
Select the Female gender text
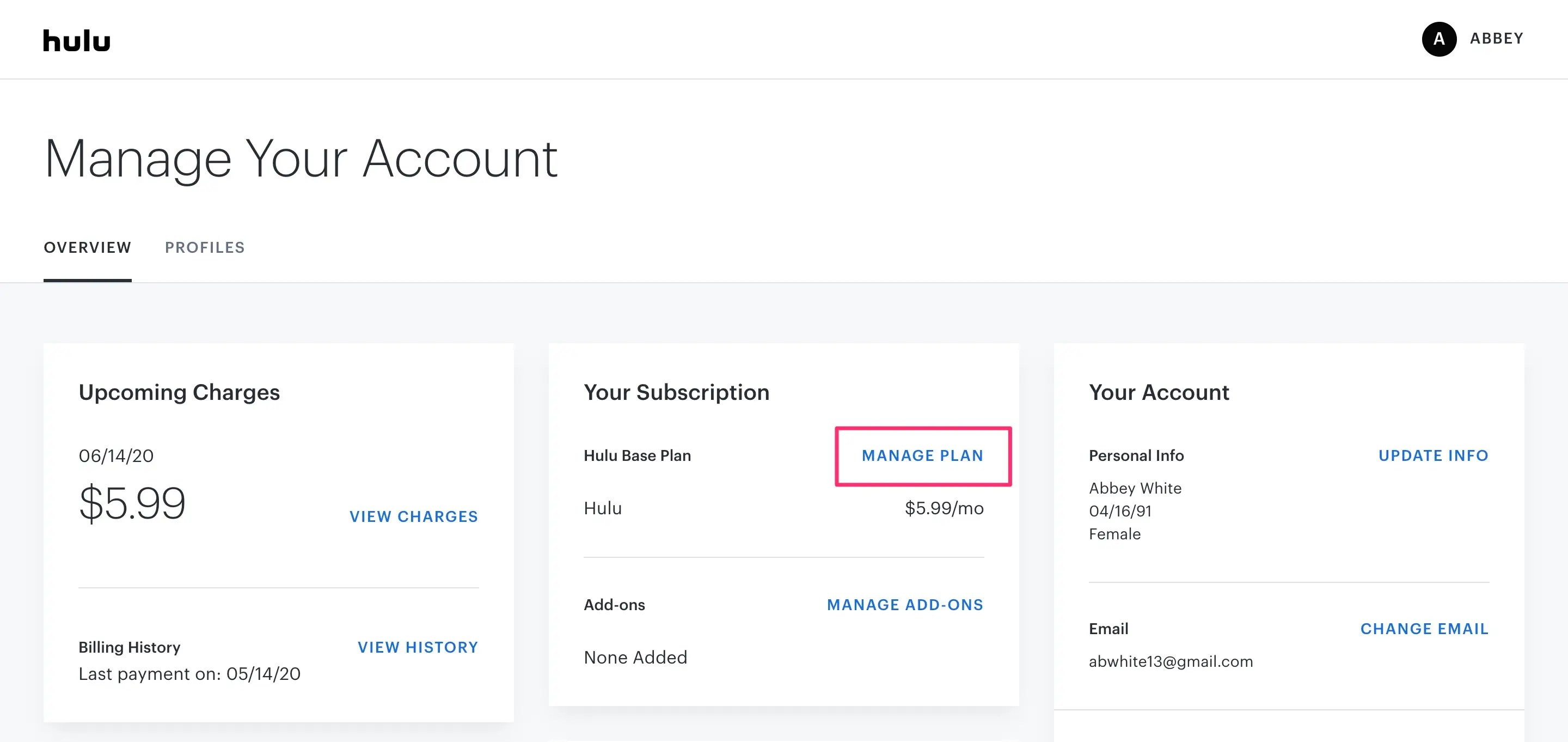coord(1114,534)
